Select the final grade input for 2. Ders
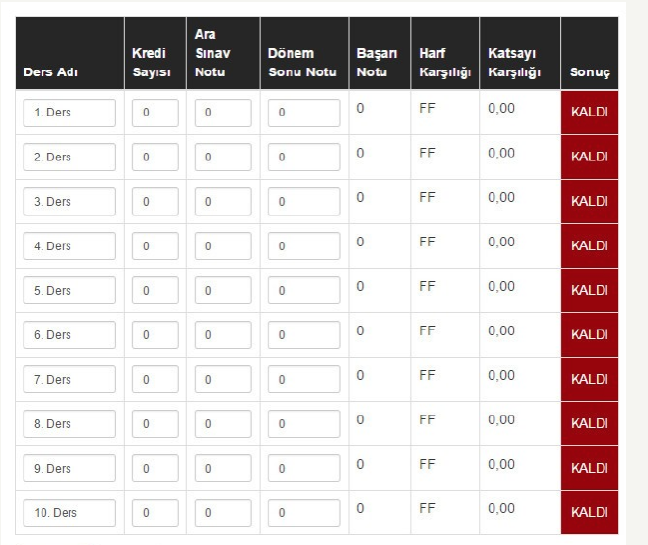The width and height of the screenshot is (648, 545). click(x=304, y=158)
